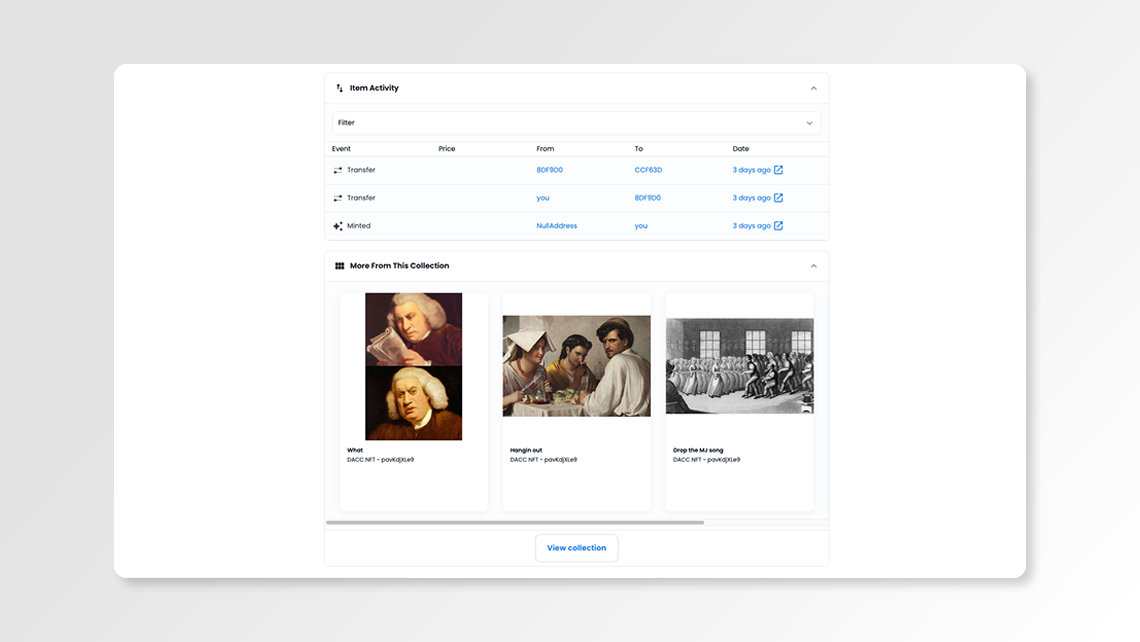Click the 'More From This Collection' heading

coord(400,266)
